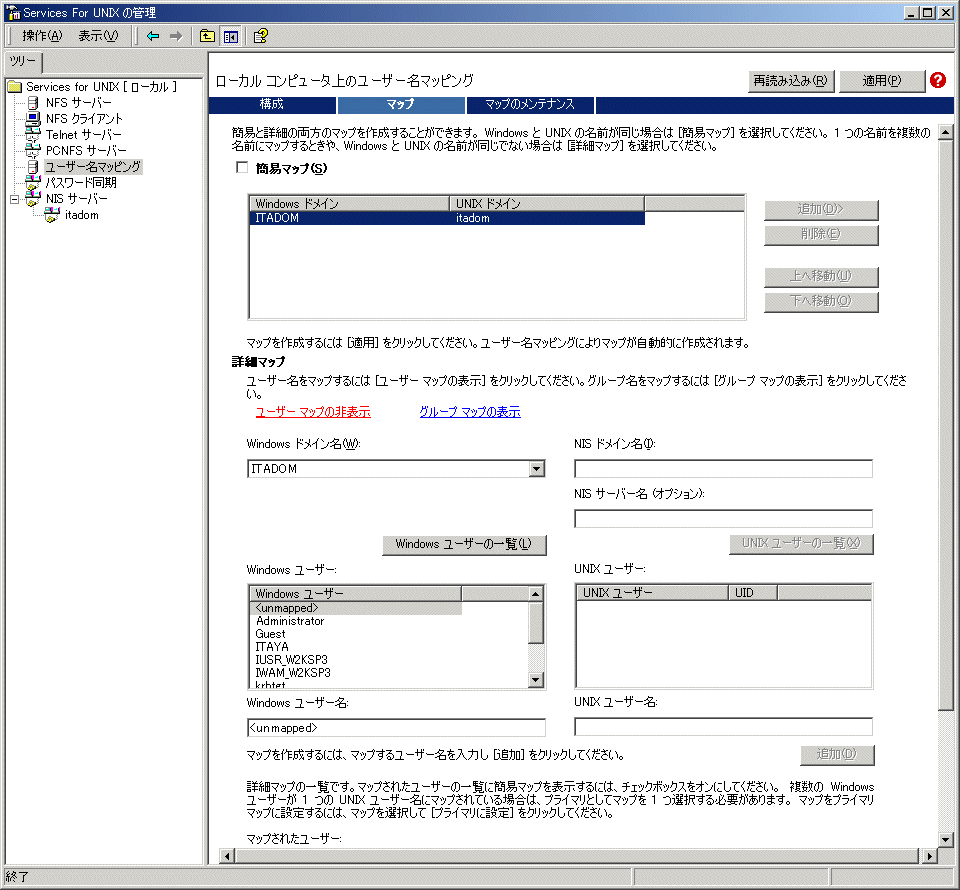
Task: Click the horizontal scrollbar right arrow
Action: [x=929, y=856]
